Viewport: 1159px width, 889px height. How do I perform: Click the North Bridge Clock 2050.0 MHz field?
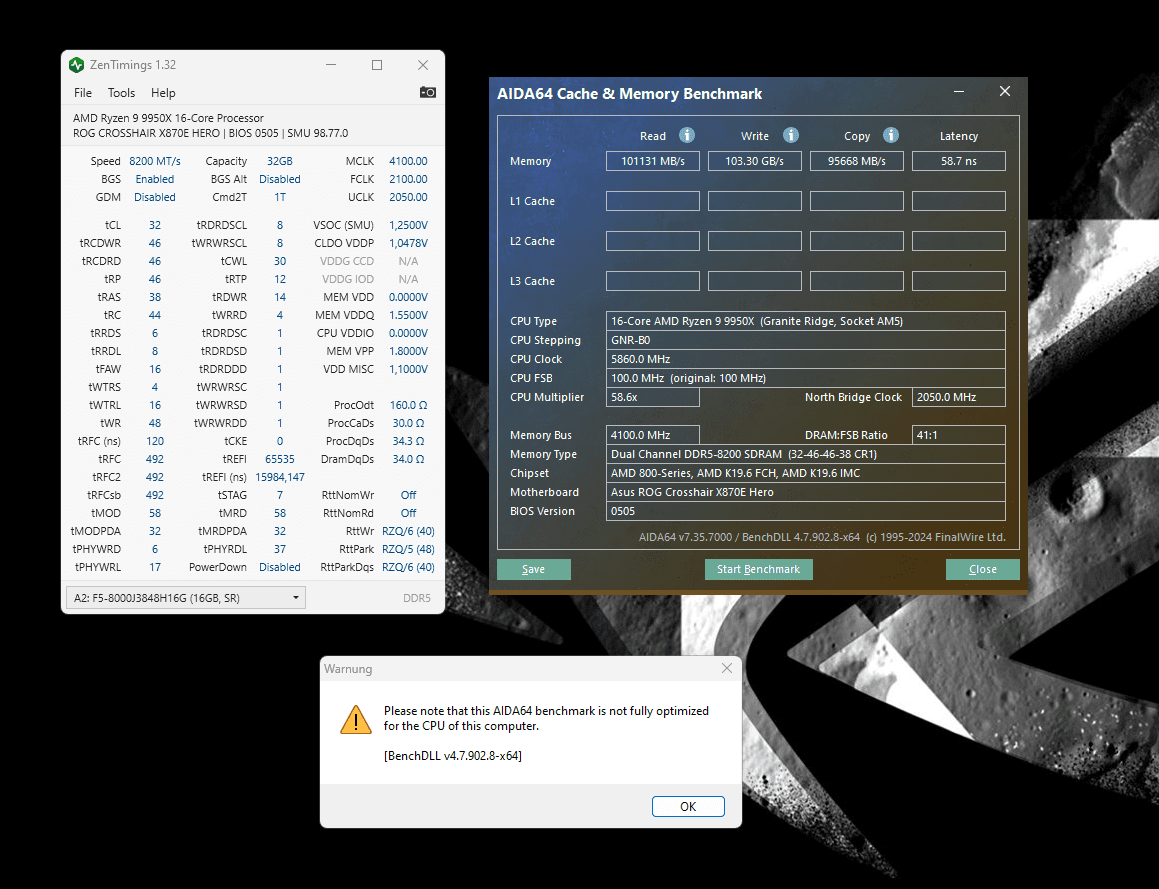[x=959, y=397]
